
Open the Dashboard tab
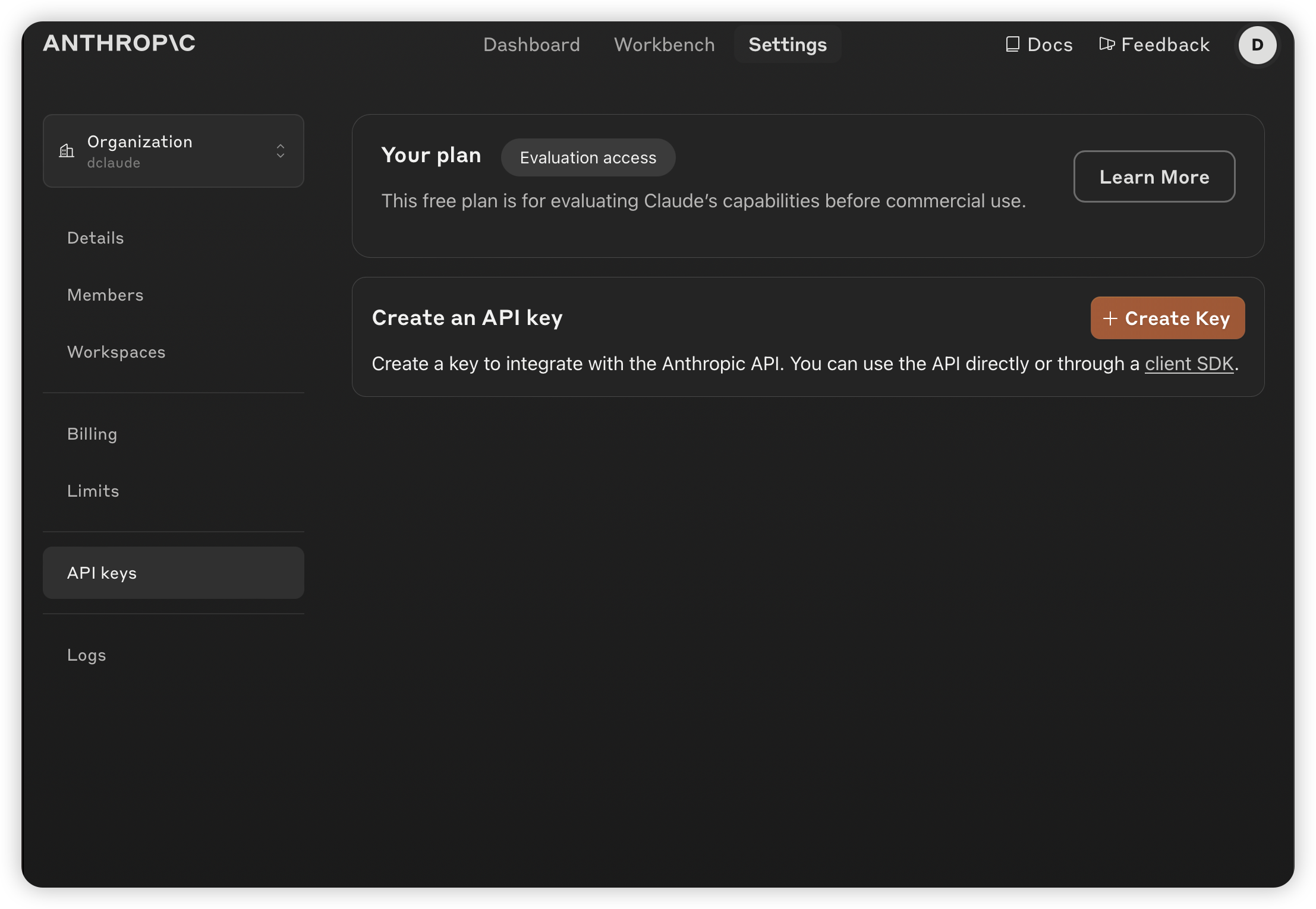tap(531, 45)
